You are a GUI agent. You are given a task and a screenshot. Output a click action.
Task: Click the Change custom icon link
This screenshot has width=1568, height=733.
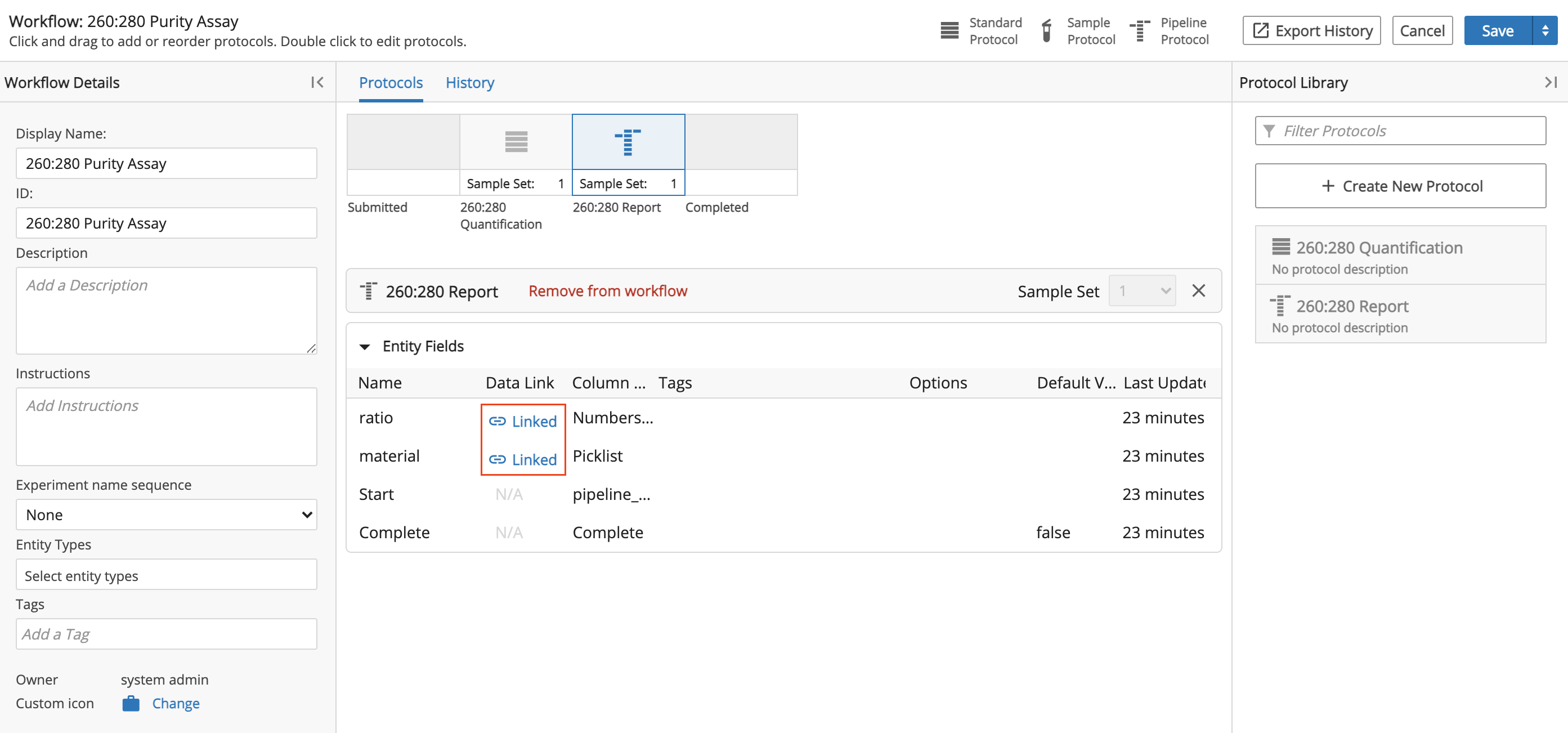(x=176, y=703)
